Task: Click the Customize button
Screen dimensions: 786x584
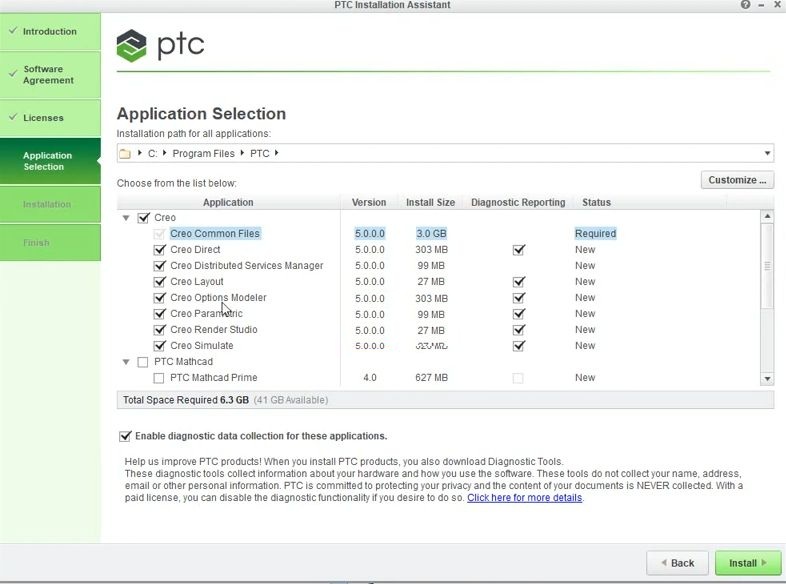Action: point(737,180)
